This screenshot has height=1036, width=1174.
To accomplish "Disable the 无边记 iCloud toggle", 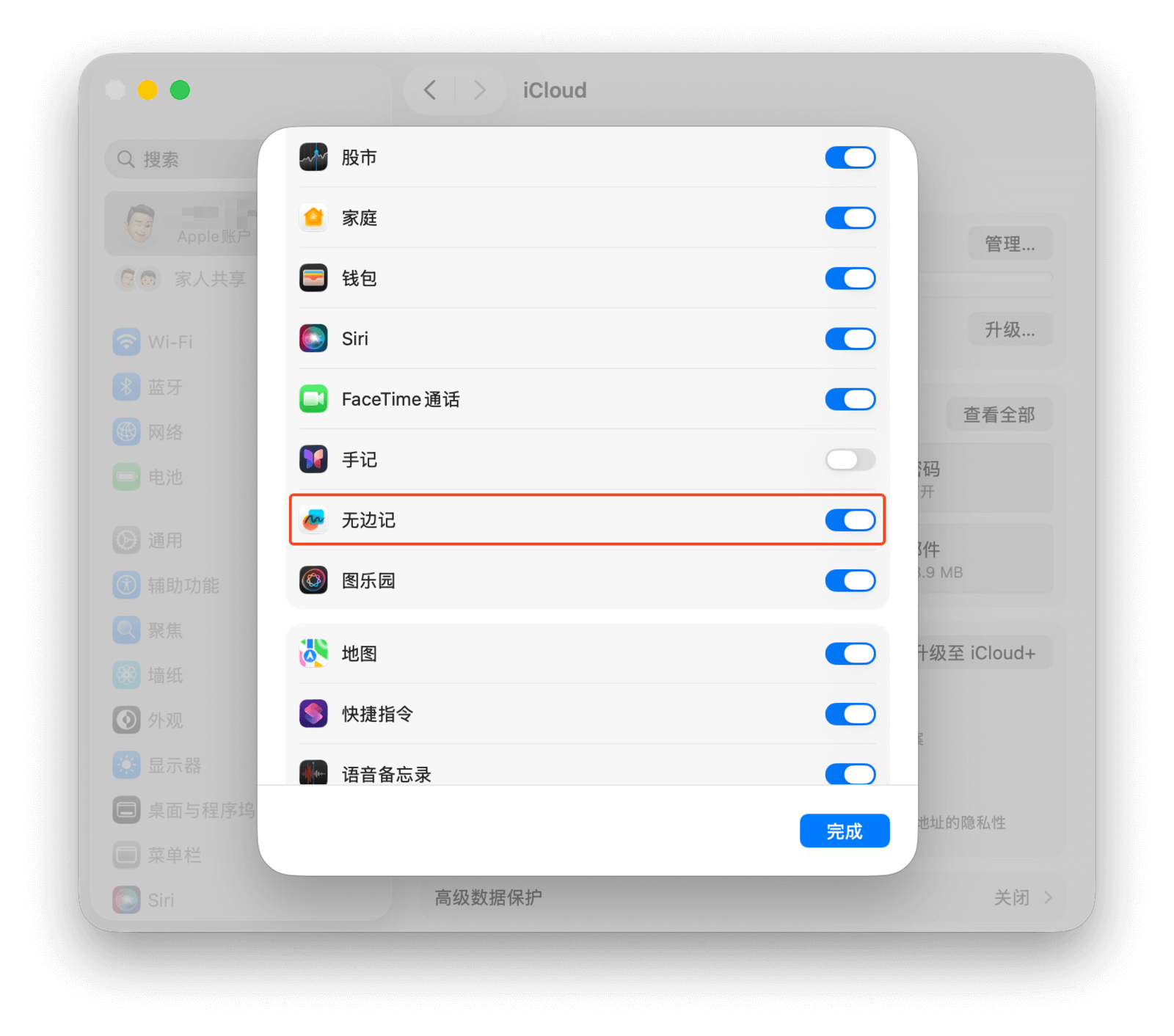I will click(x=850, y=519).
